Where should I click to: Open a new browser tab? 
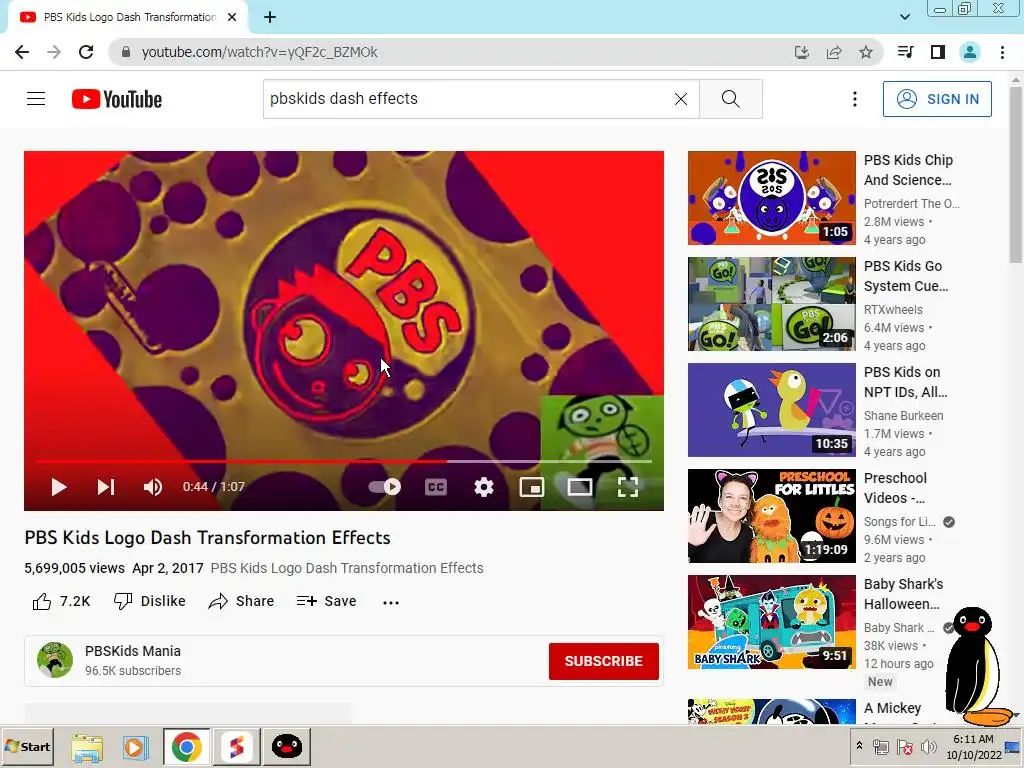(x=270, y=18)
